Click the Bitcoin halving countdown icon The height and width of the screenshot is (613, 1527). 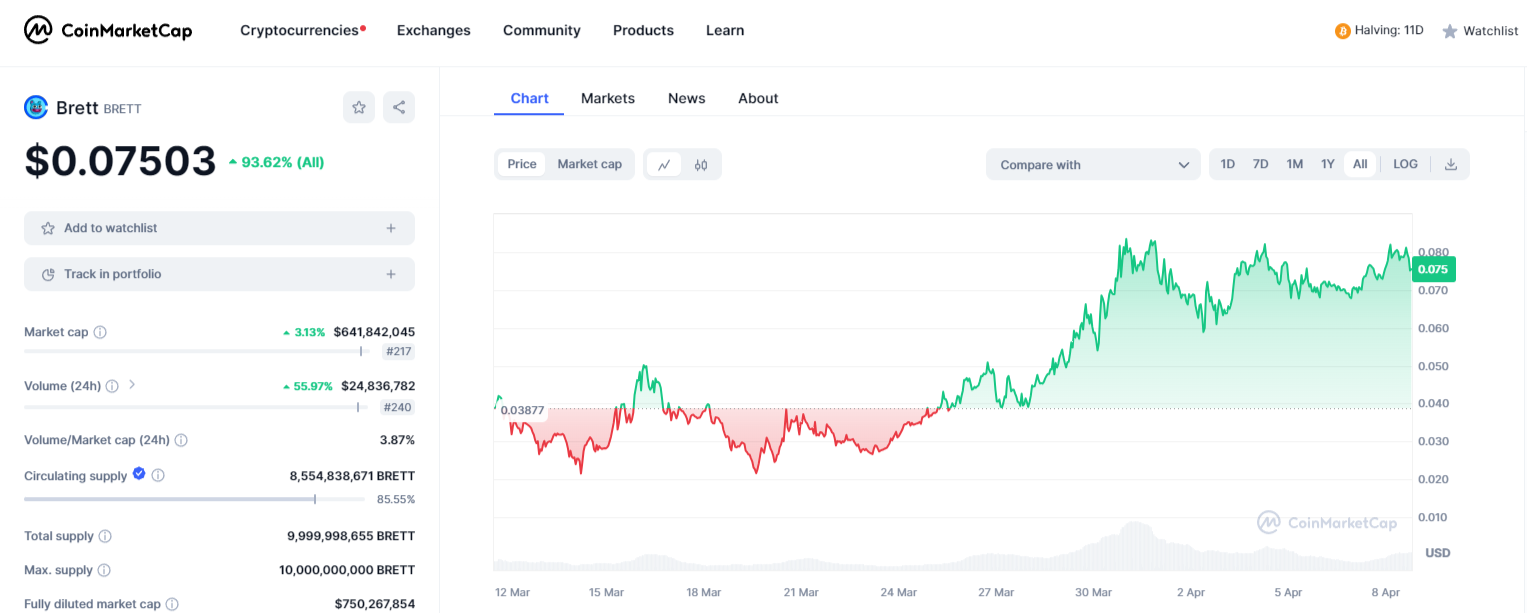click(1342, 30)
